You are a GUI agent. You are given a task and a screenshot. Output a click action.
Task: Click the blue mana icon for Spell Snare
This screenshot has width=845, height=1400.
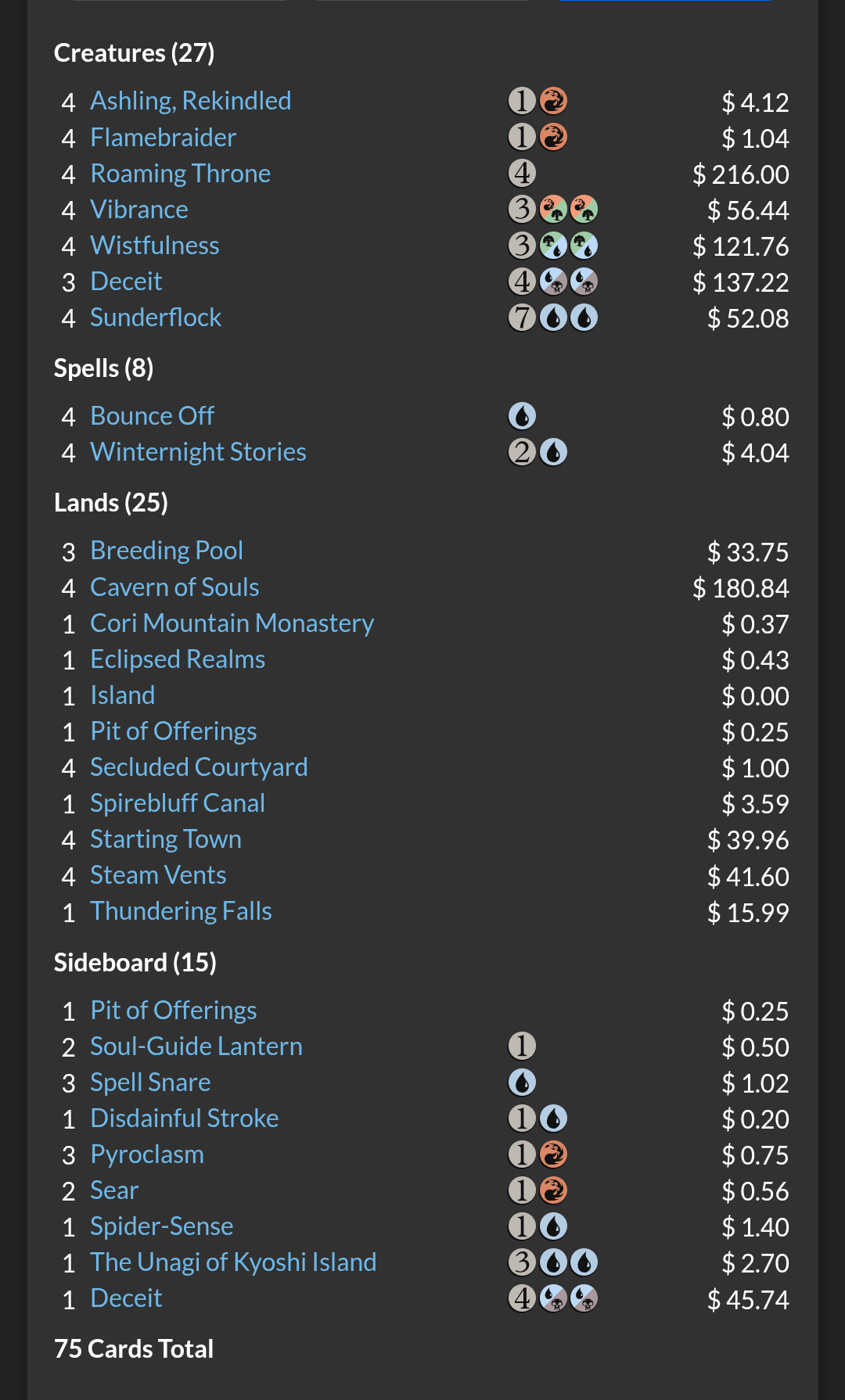coord(522,1082)
